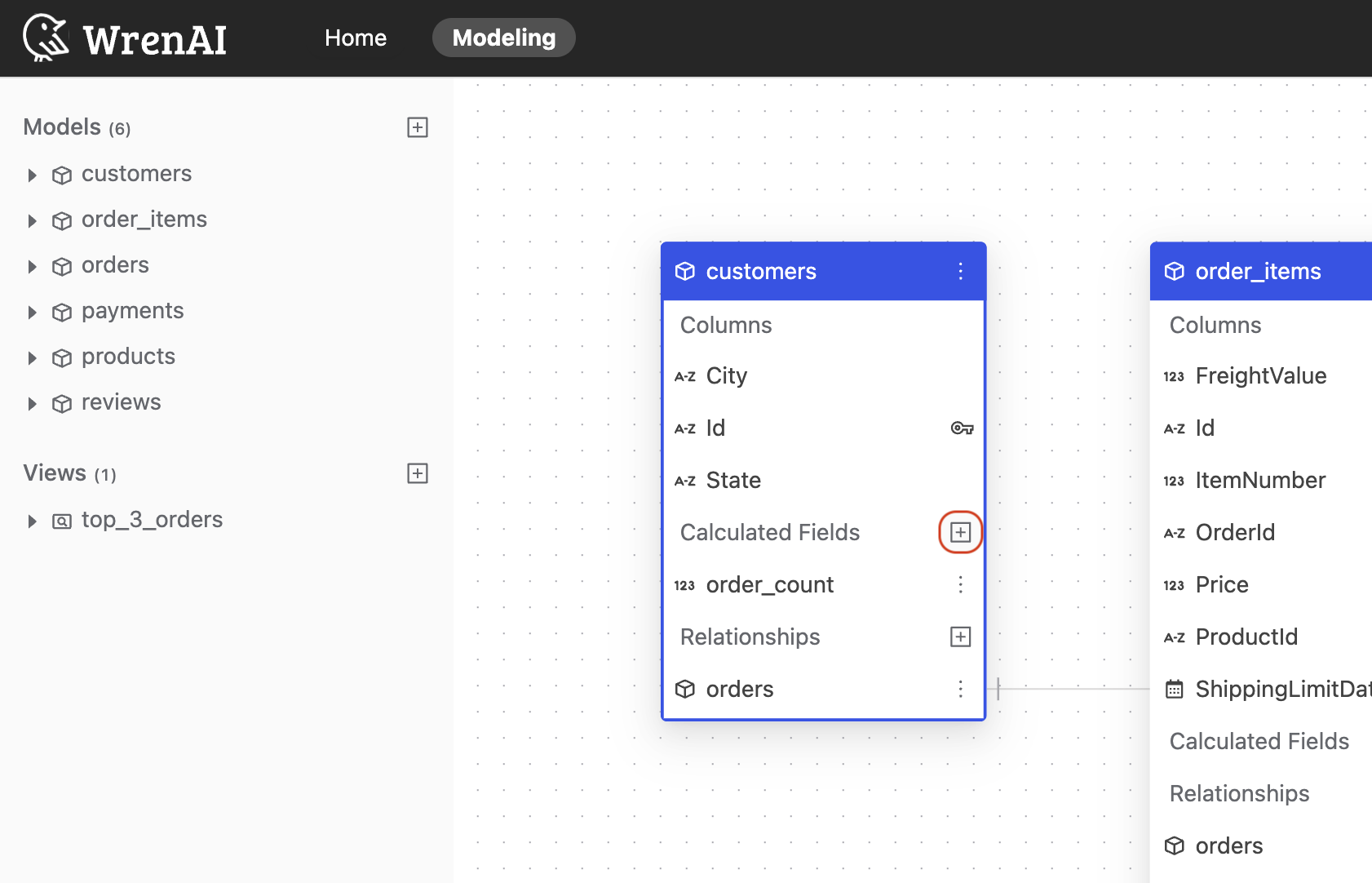Expand the customers model in sidebar

[x=32, y=175]
